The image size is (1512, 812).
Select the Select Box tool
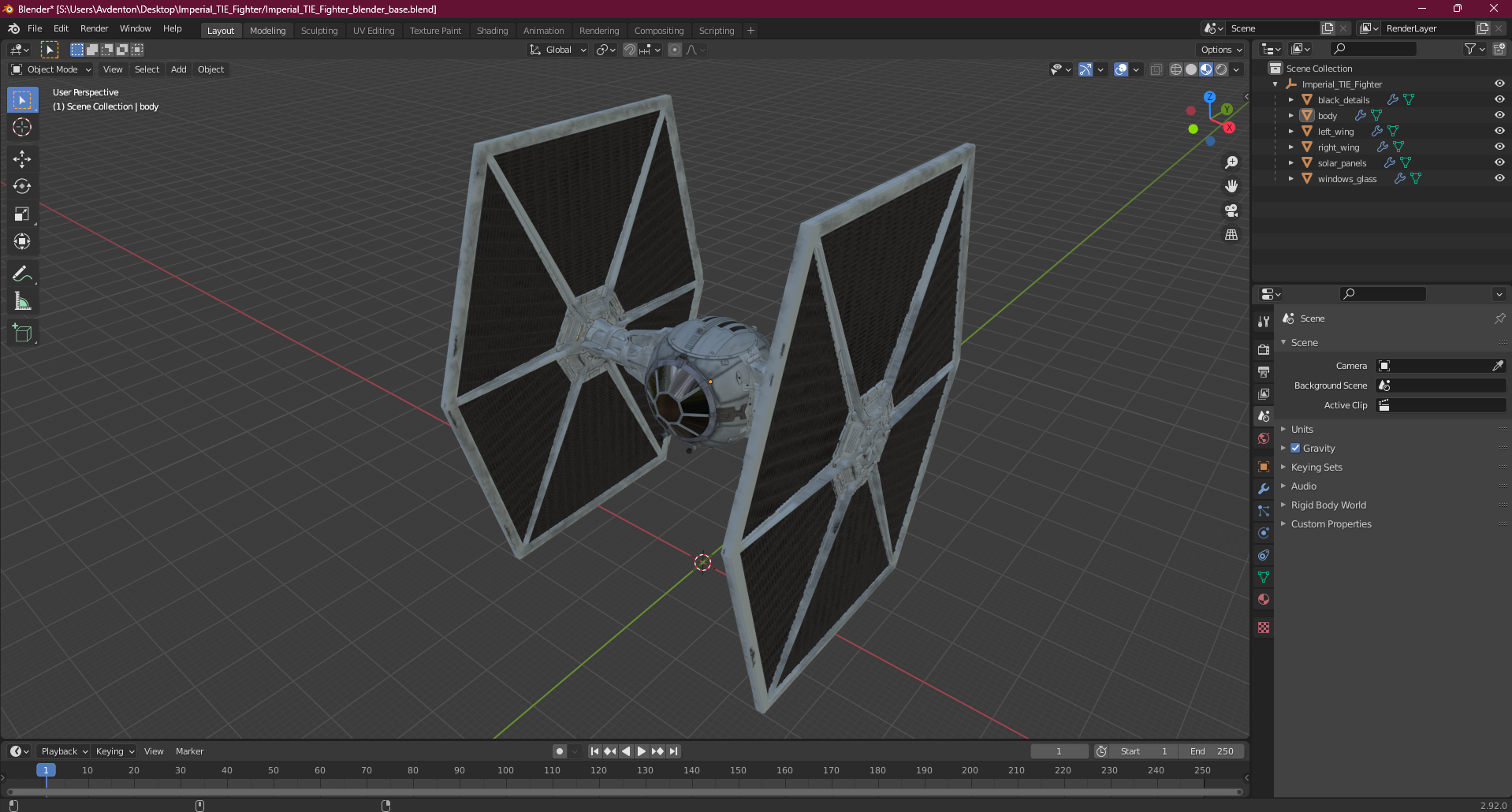[22, 100]
